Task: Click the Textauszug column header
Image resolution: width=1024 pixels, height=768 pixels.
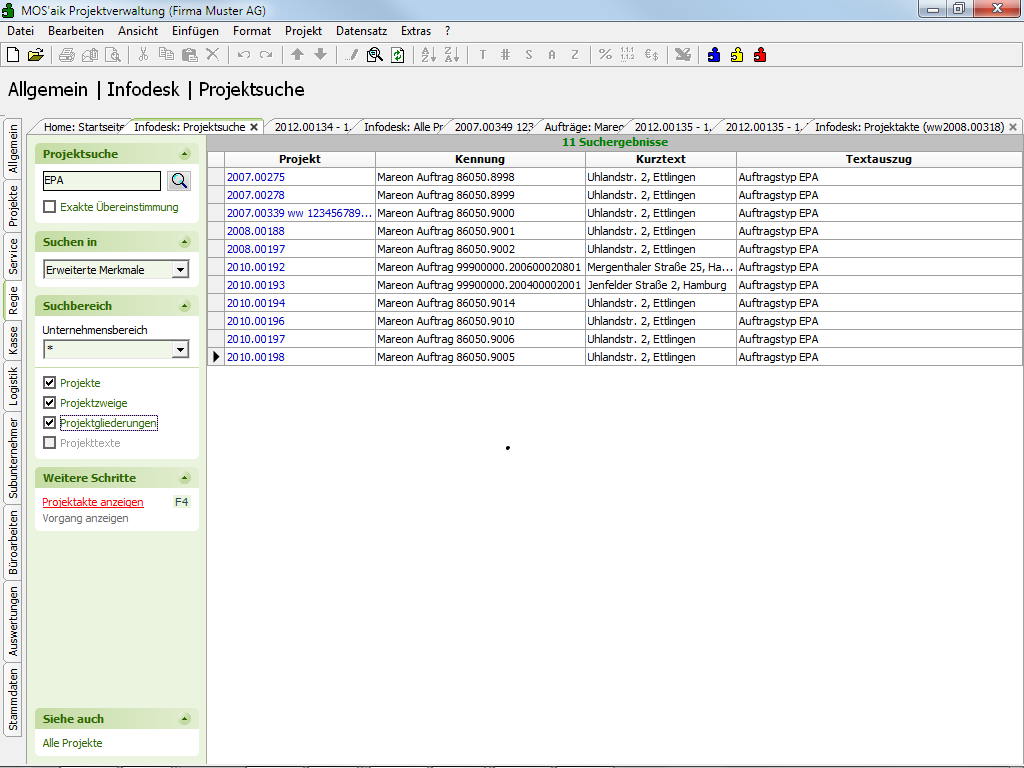Action: [878, 159]
